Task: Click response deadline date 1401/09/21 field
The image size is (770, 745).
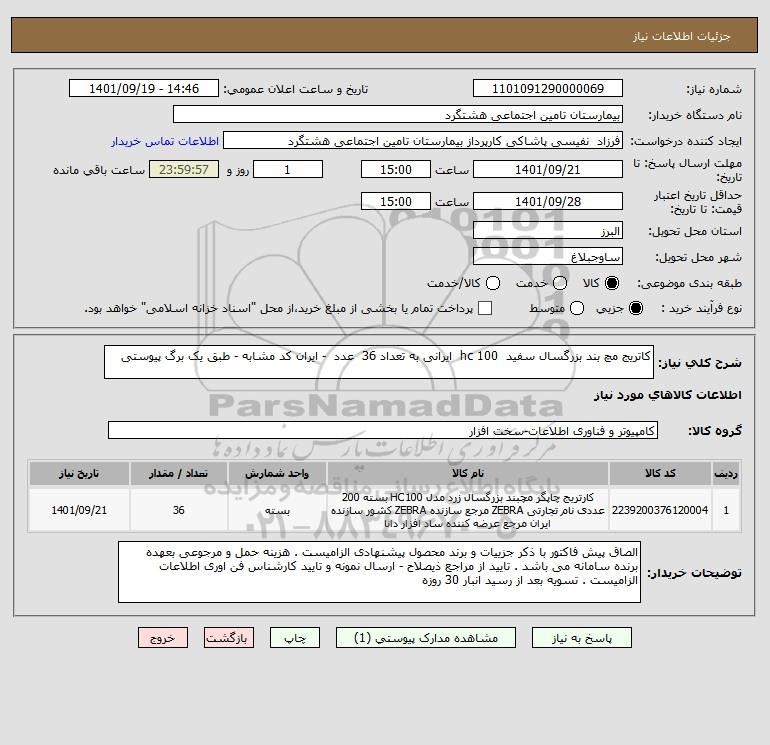Action: point(548,169)
